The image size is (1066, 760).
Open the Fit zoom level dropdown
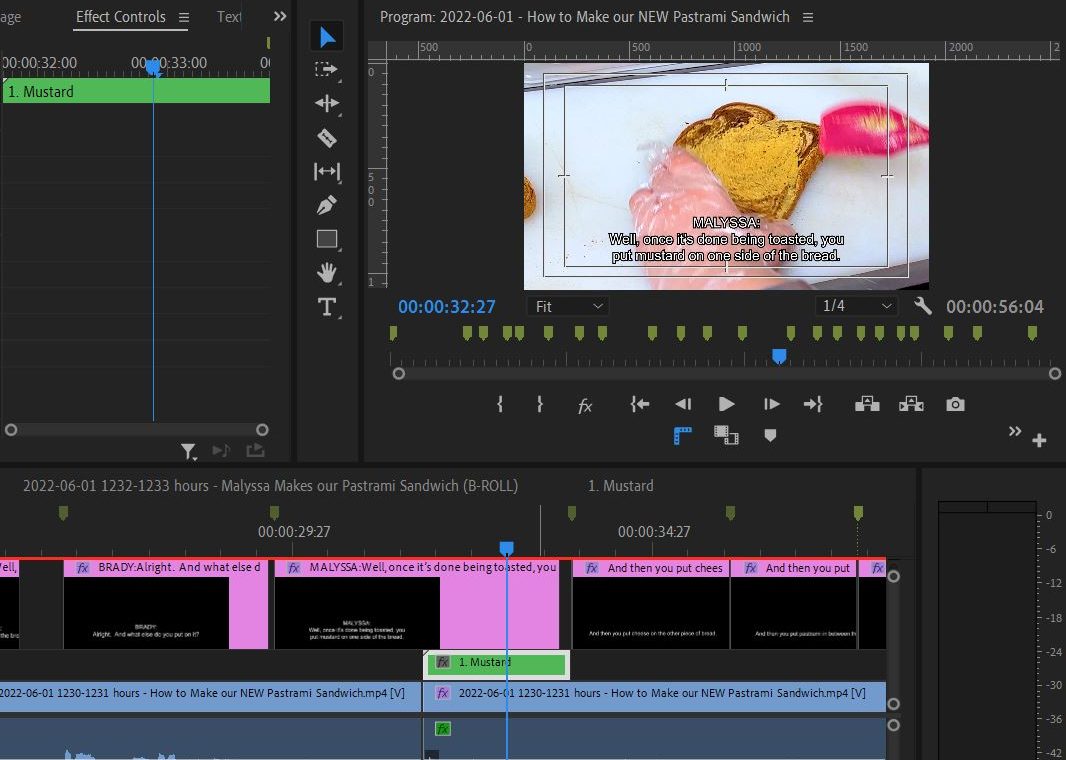(x=568, y=307)
